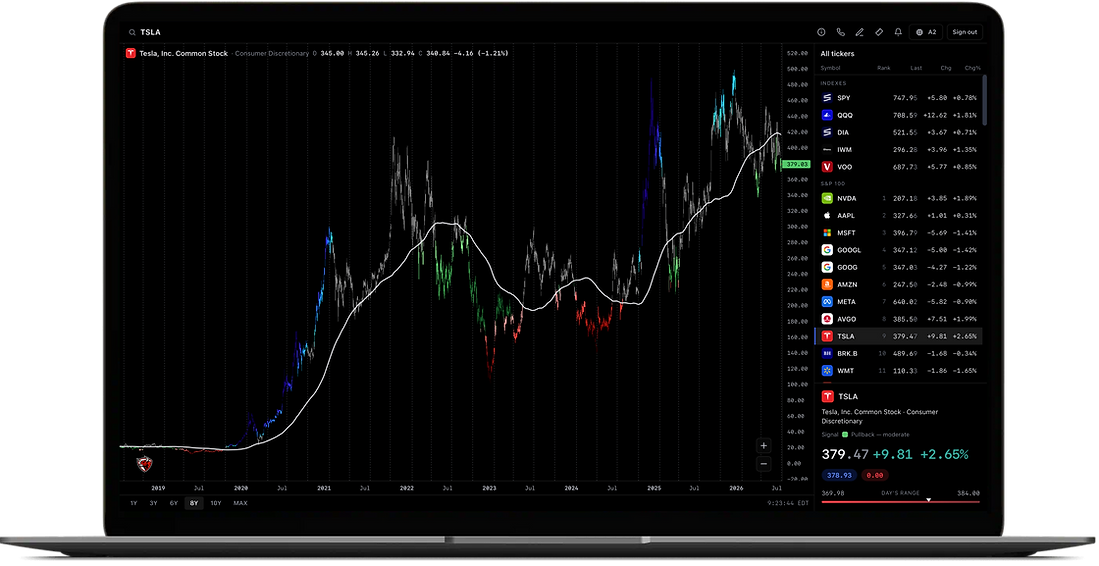Select the 1Y time range
This screenshot has width=1099, height=566.
tap(134, 503)
